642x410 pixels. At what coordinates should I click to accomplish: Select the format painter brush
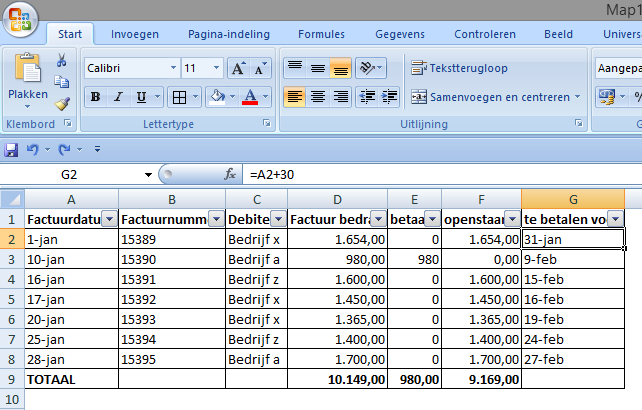(62, 104)
